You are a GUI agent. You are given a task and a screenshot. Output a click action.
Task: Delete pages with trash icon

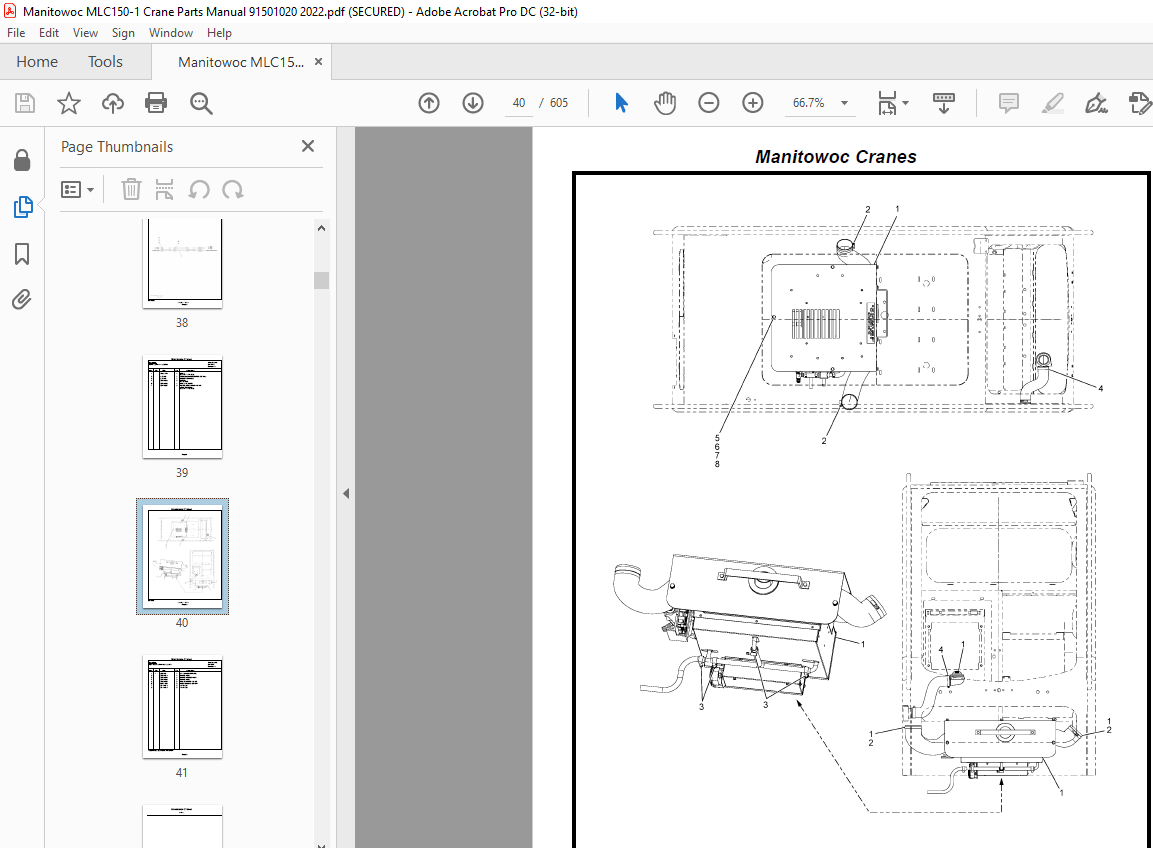pos(131,190)
